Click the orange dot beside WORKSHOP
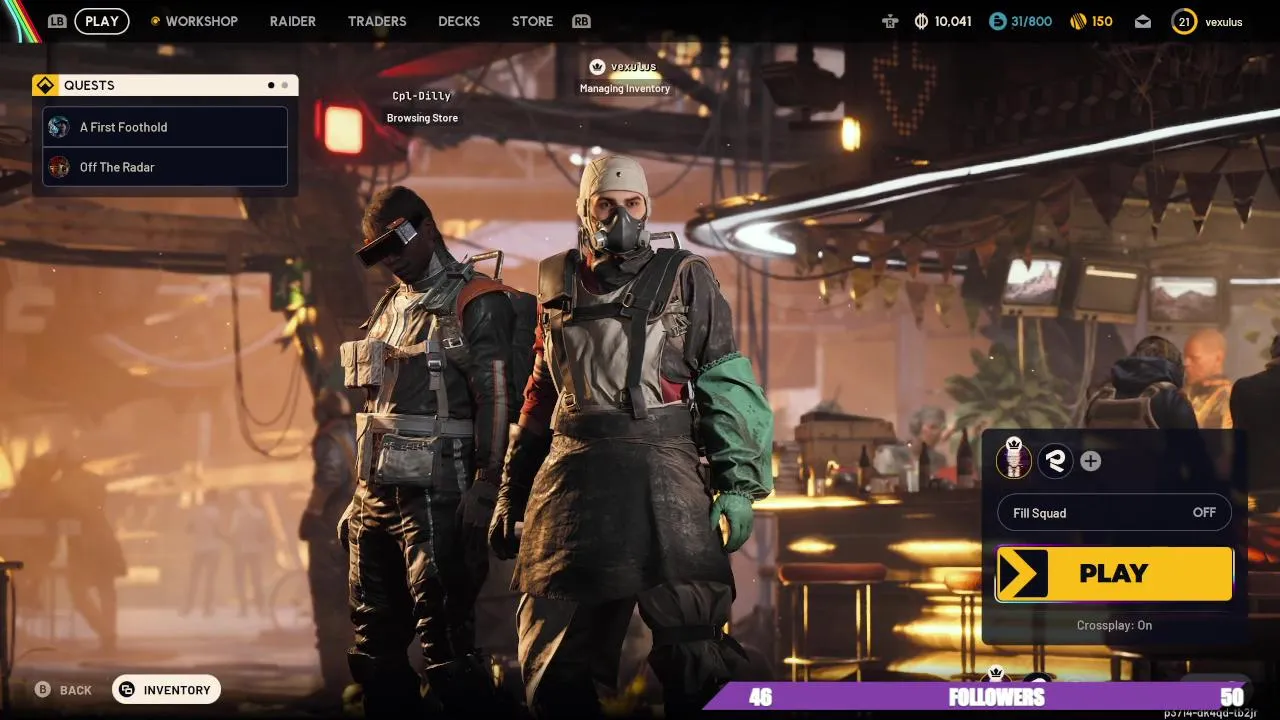1280x720 pixels. [x=155, y=21]
